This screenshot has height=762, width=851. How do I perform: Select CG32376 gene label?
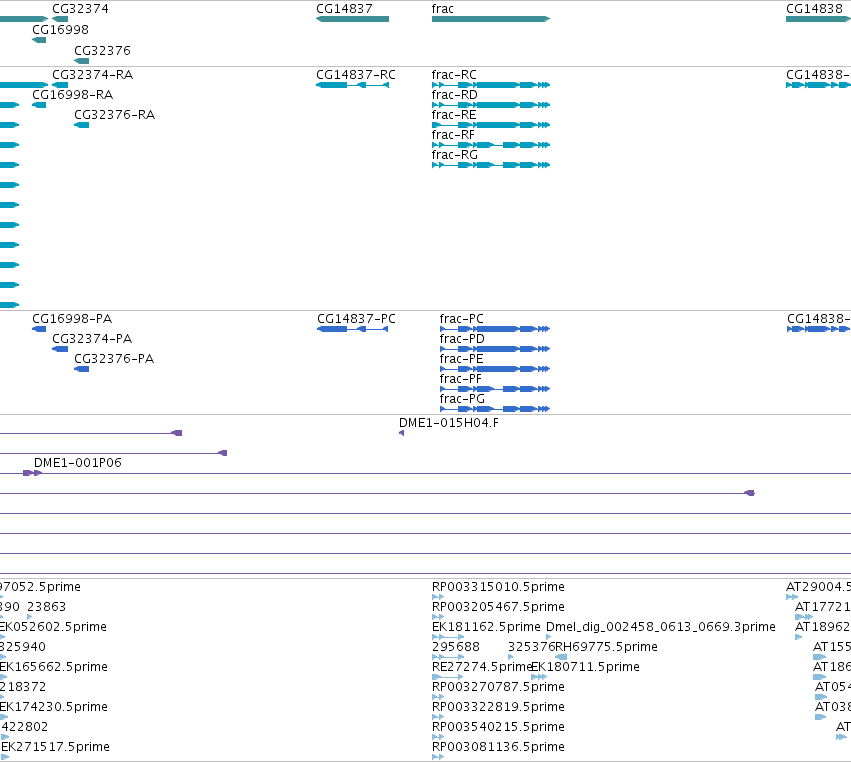[x=103, y=50]
